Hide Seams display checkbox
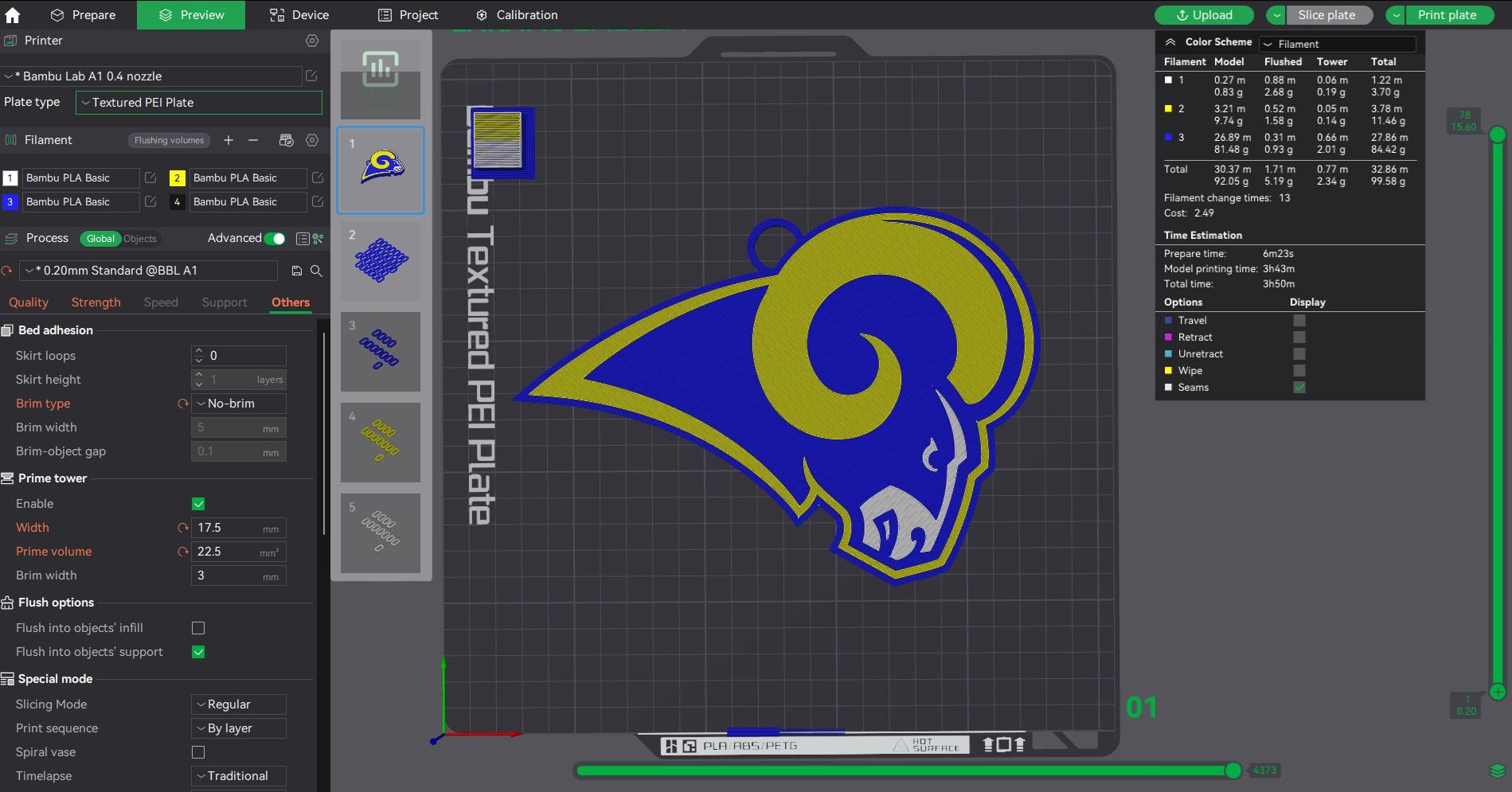This screenshot has width=1512, height=792. point(1299,388)
